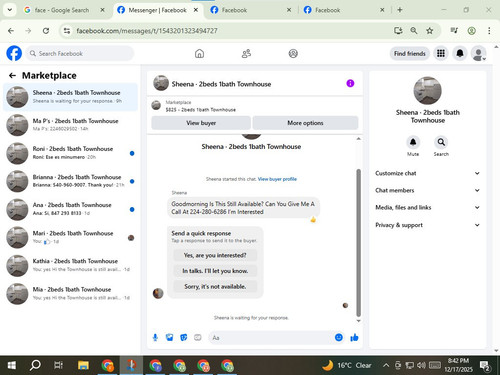This screenshot has width=500, height=375.
Task: Click the chat vertical scrollbar
Action: (x=358, y=242)
